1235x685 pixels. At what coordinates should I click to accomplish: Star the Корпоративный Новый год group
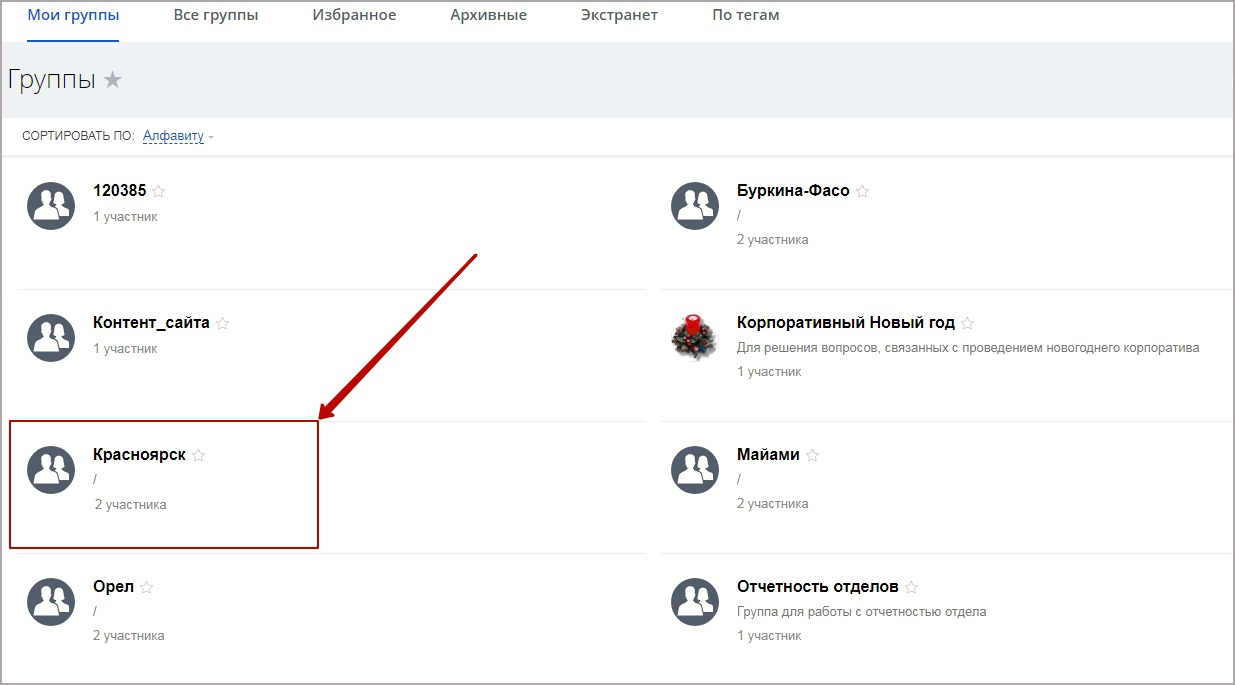point(967,324)
